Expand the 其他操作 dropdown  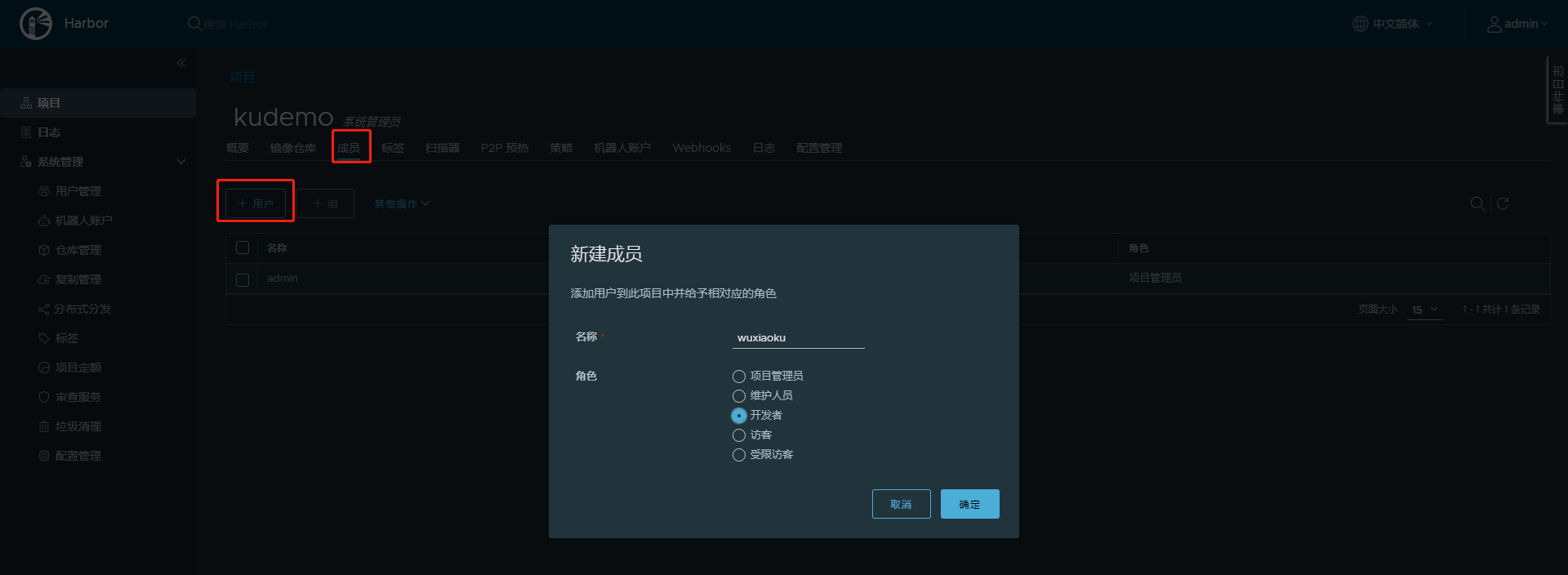pos(402,203)
